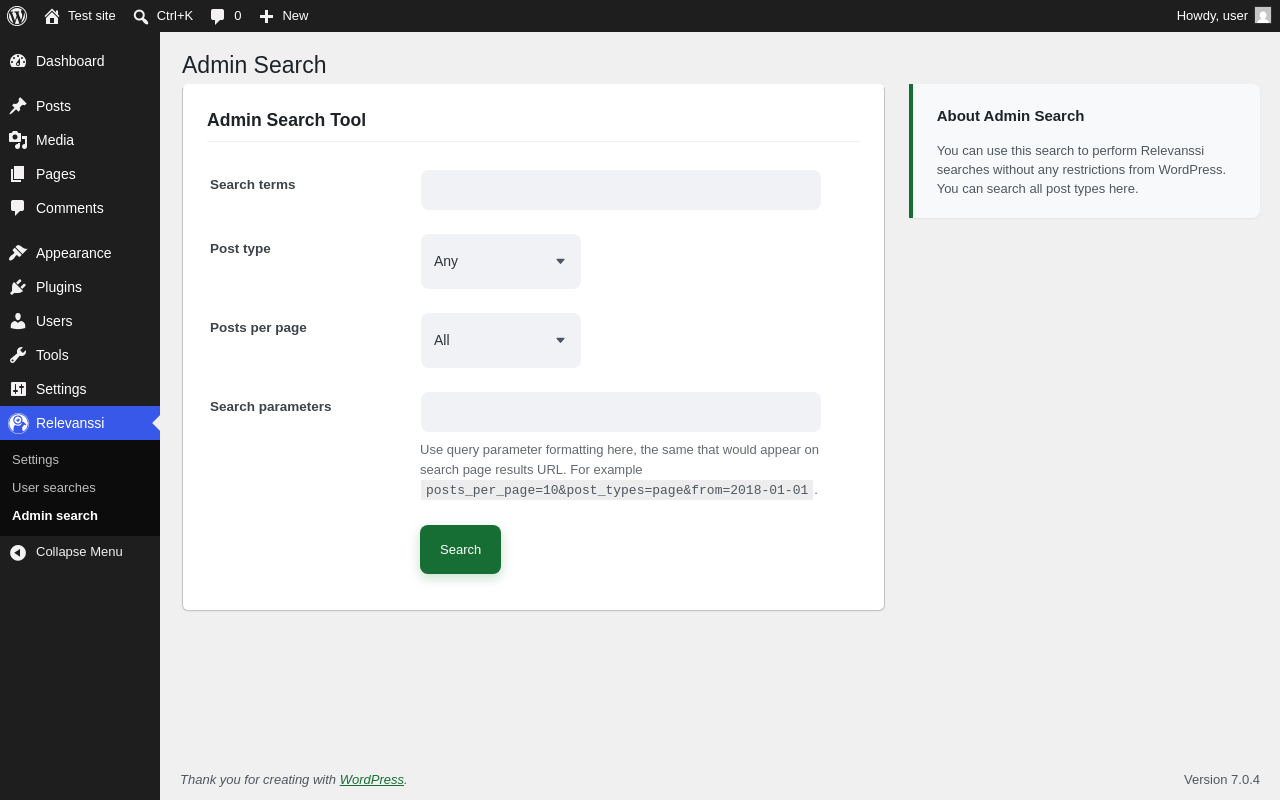Image resolution: width=1280 pixels, height=800 pixels.
Task: Click the Admin Search Tool heading
Action: (286, 120)
